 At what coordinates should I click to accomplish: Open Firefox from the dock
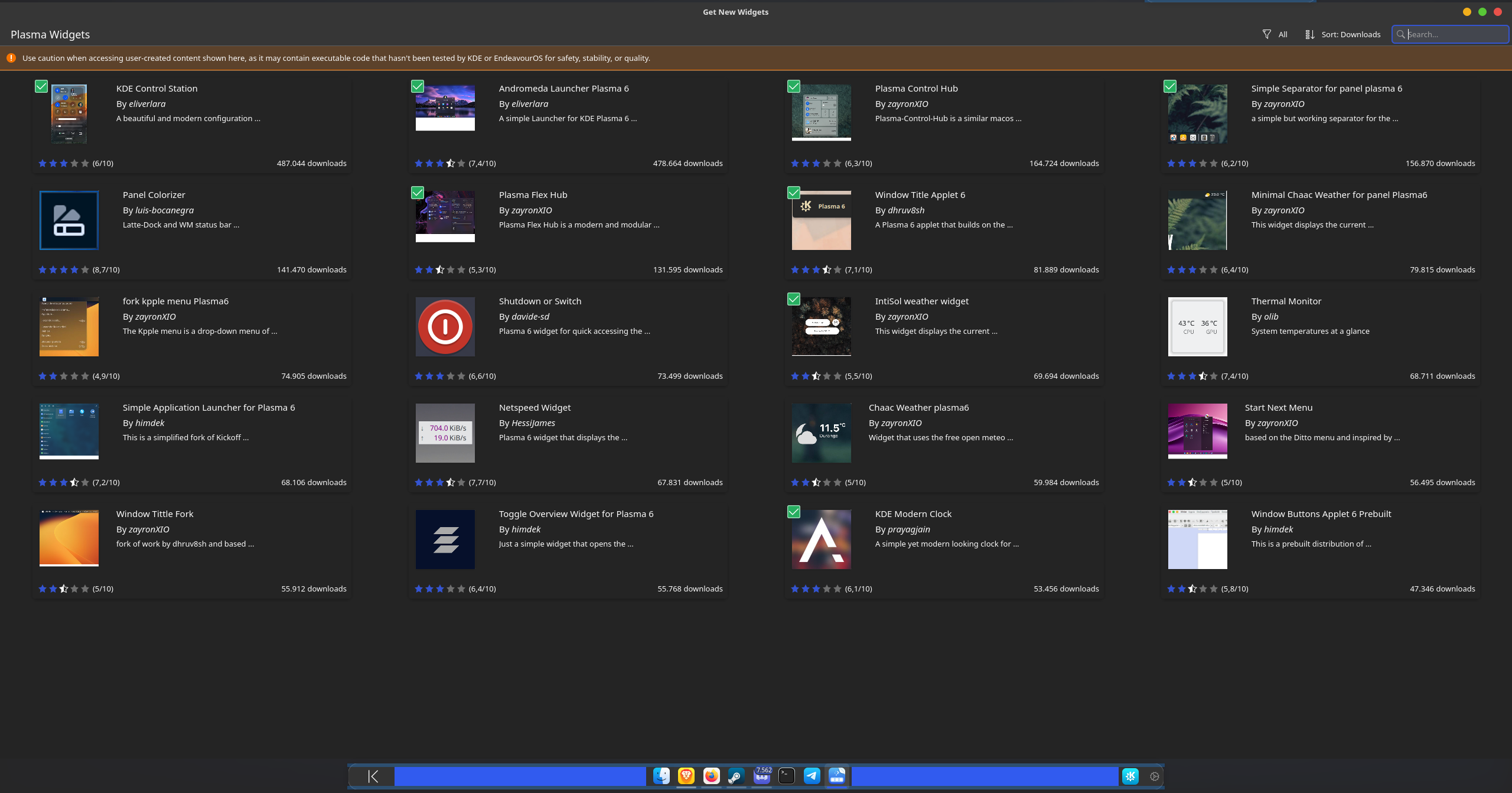pyautogui.click(x=711, y=776)
